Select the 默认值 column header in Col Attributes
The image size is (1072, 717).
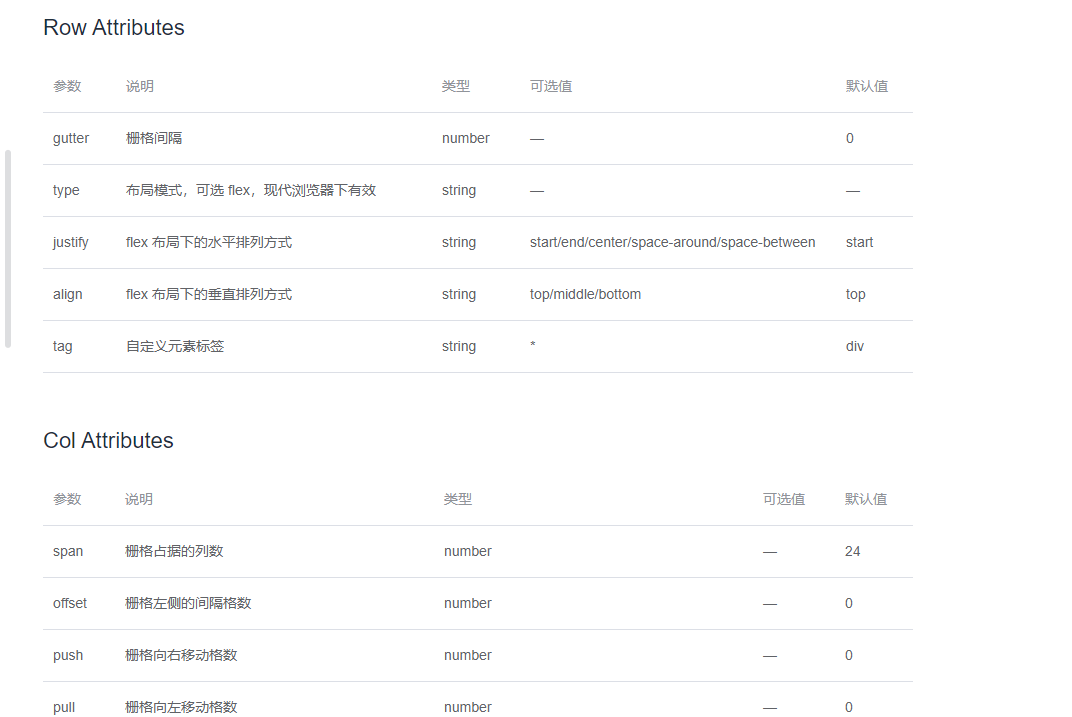867,499
